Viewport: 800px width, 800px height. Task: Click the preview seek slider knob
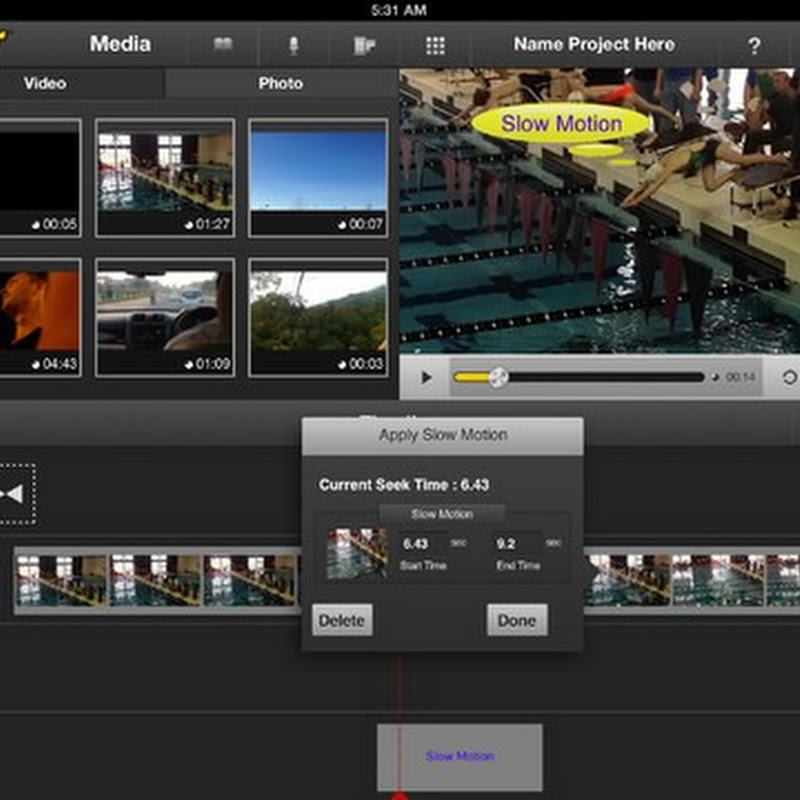coord(498,378)
